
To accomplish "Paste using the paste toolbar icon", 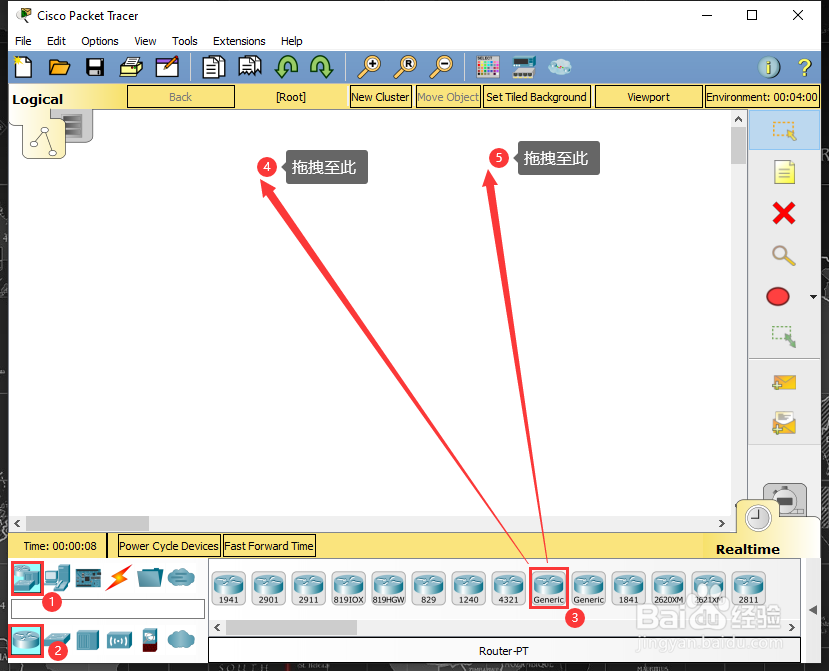I will point(250,67).
